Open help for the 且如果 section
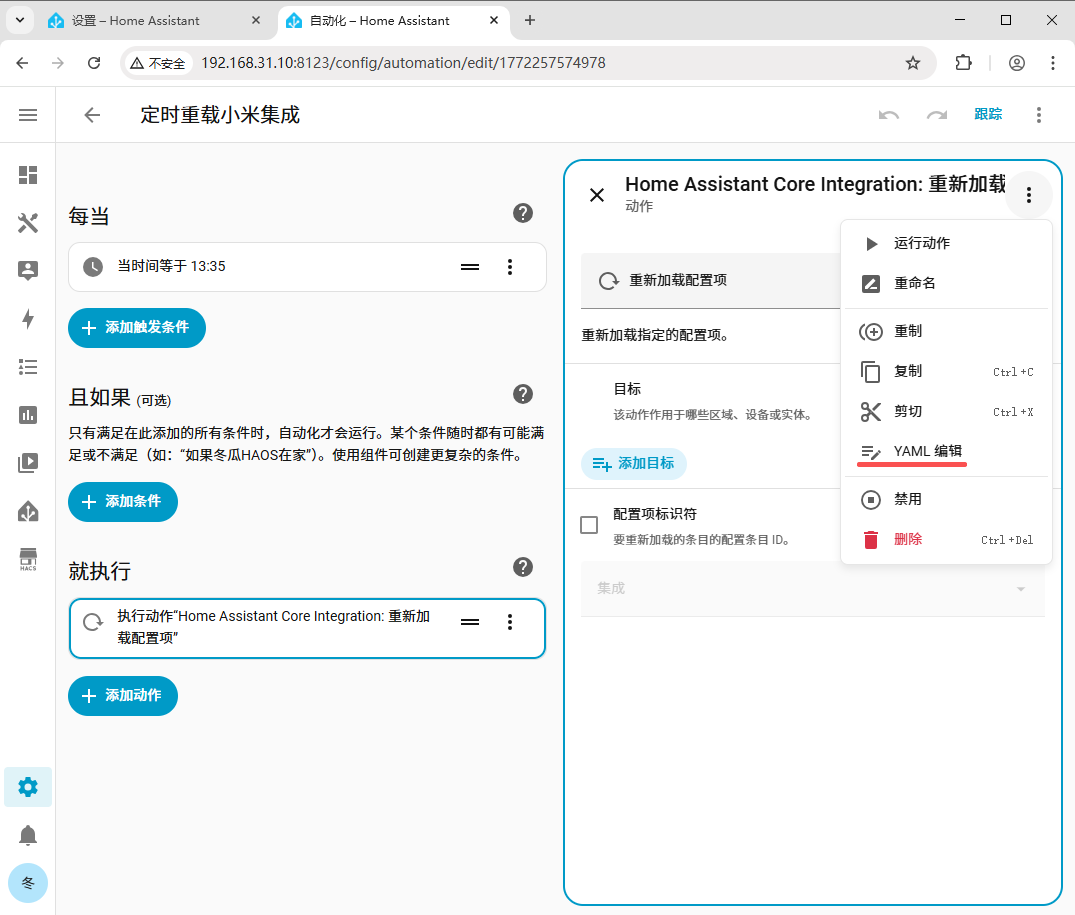 click(522, 394)
